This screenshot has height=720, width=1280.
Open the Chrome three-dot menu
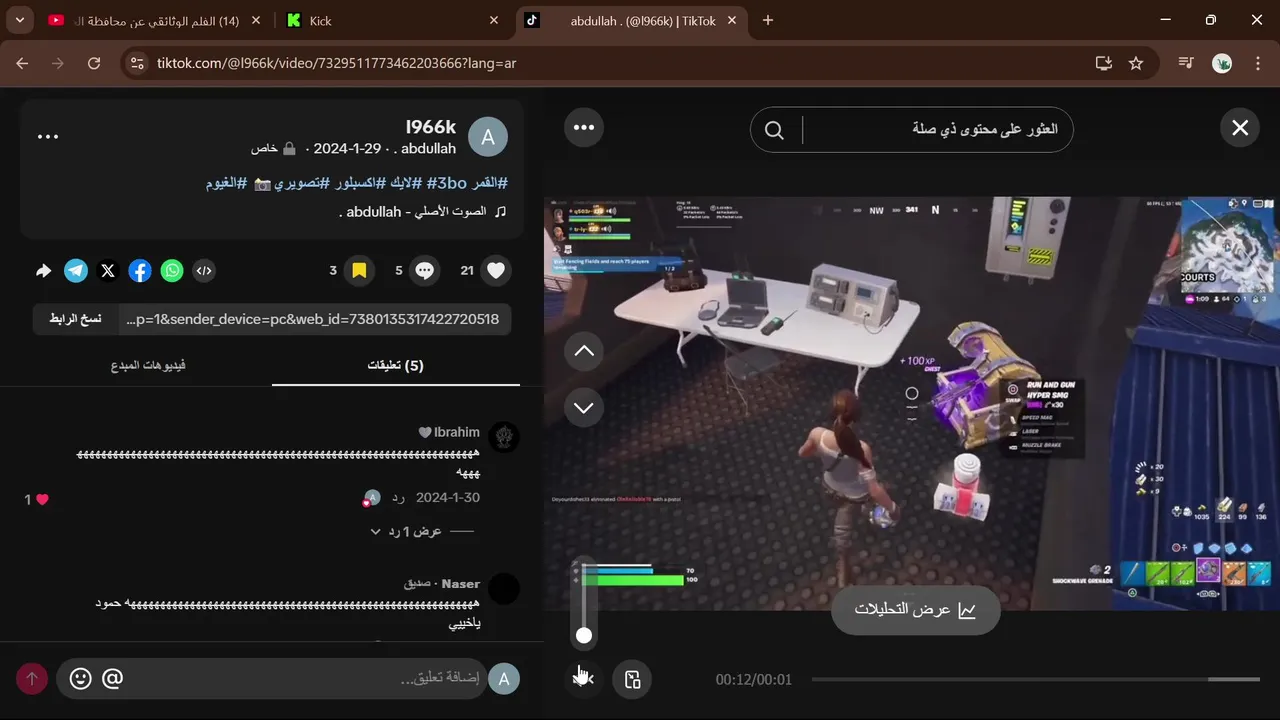(x=1256, y=63)
